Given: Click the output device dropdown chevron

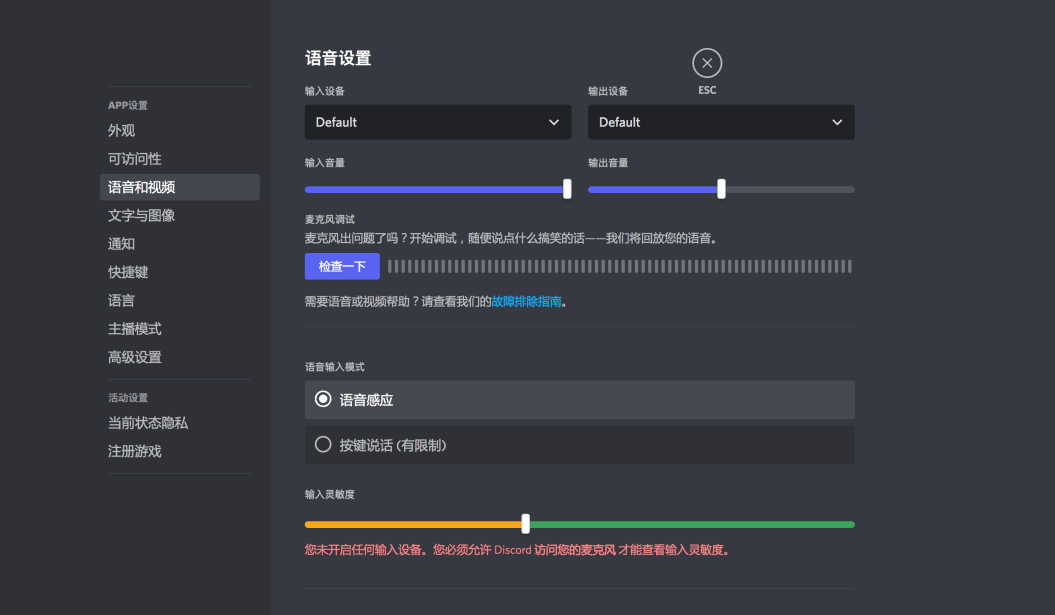Looking at the screenshot, I should click(837, 122).
